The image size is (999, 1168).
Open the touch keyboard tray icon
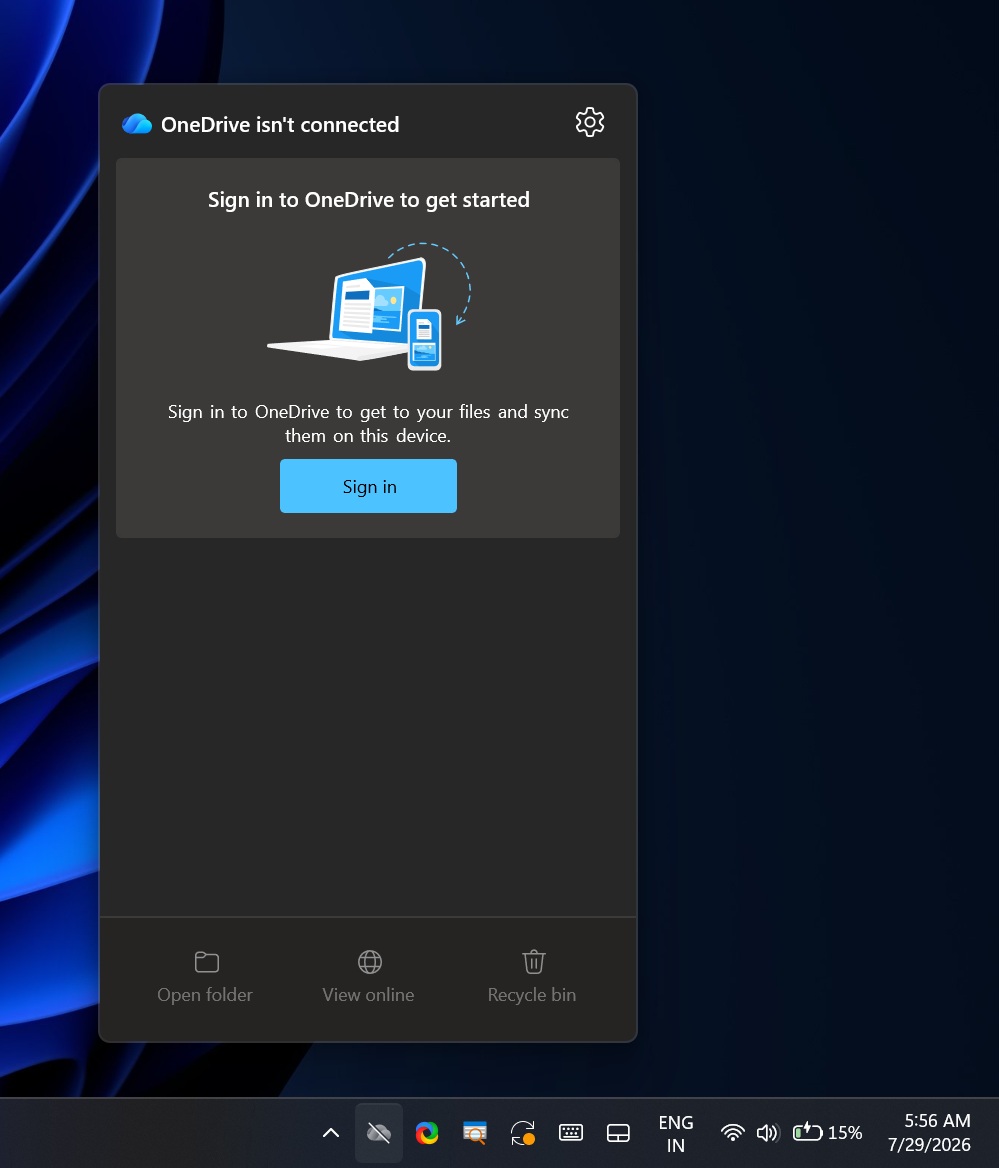click(571, 1133)
